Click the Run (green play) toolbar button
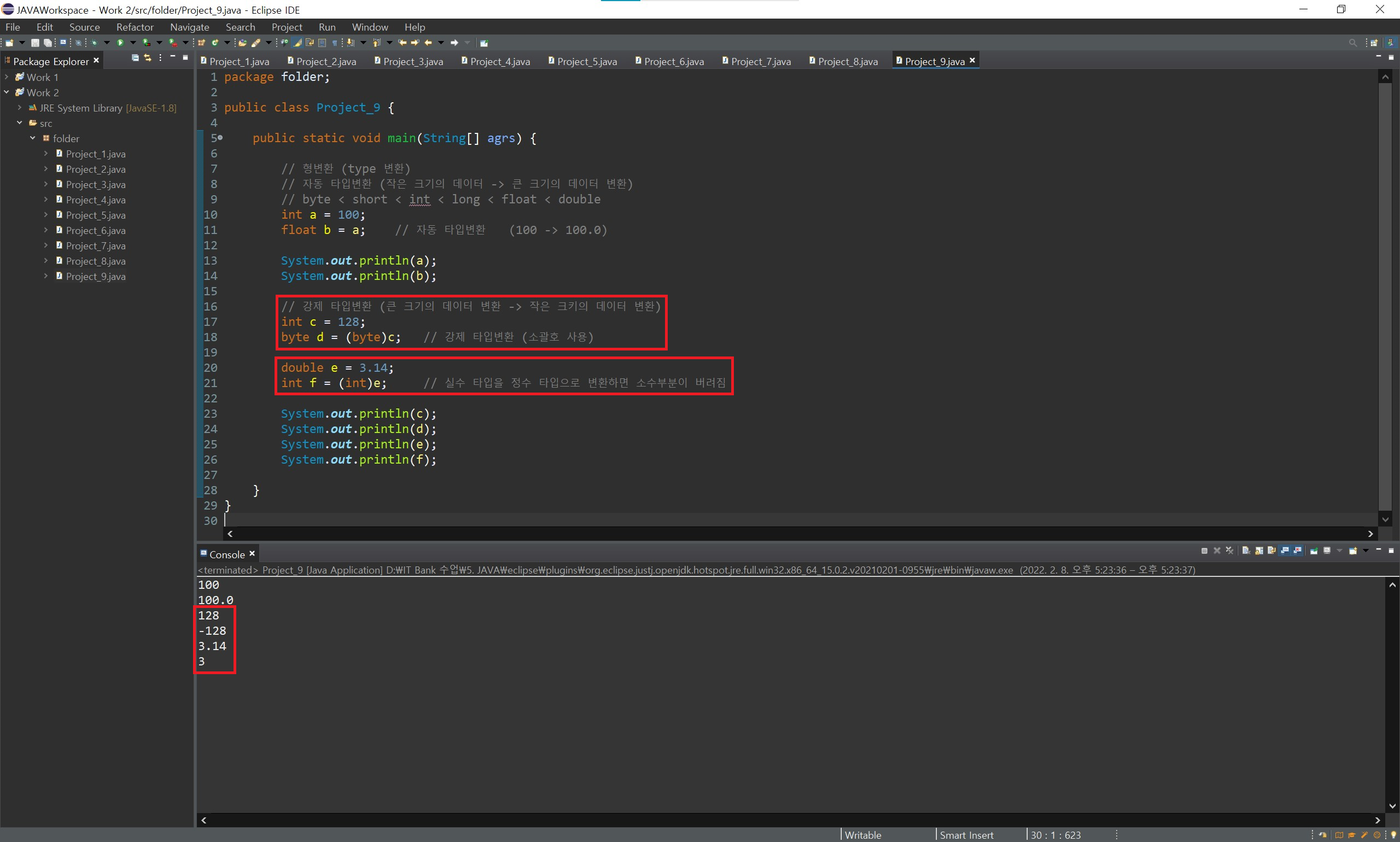 tap(120, 43)
